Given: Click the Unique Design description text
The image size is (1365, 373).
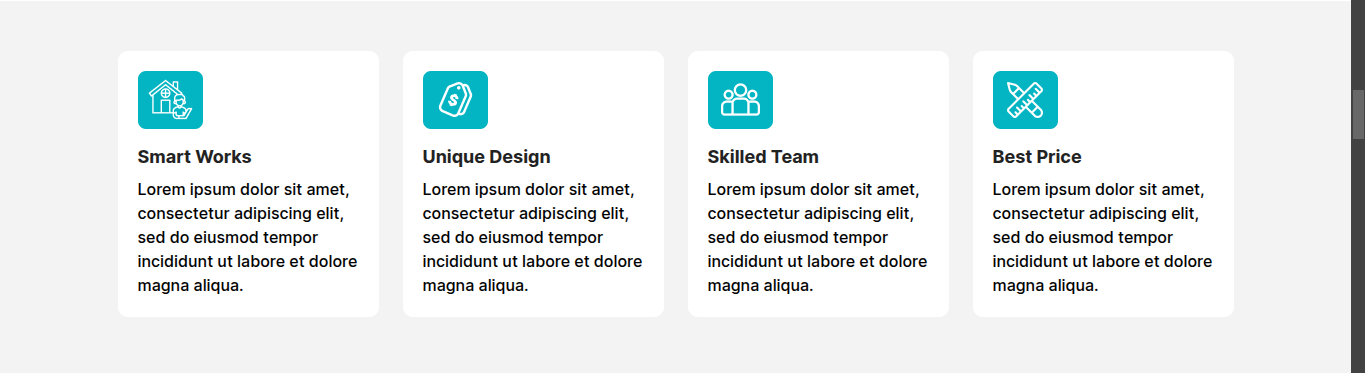Looking at the screenshot, I should [x=532, y=238].
